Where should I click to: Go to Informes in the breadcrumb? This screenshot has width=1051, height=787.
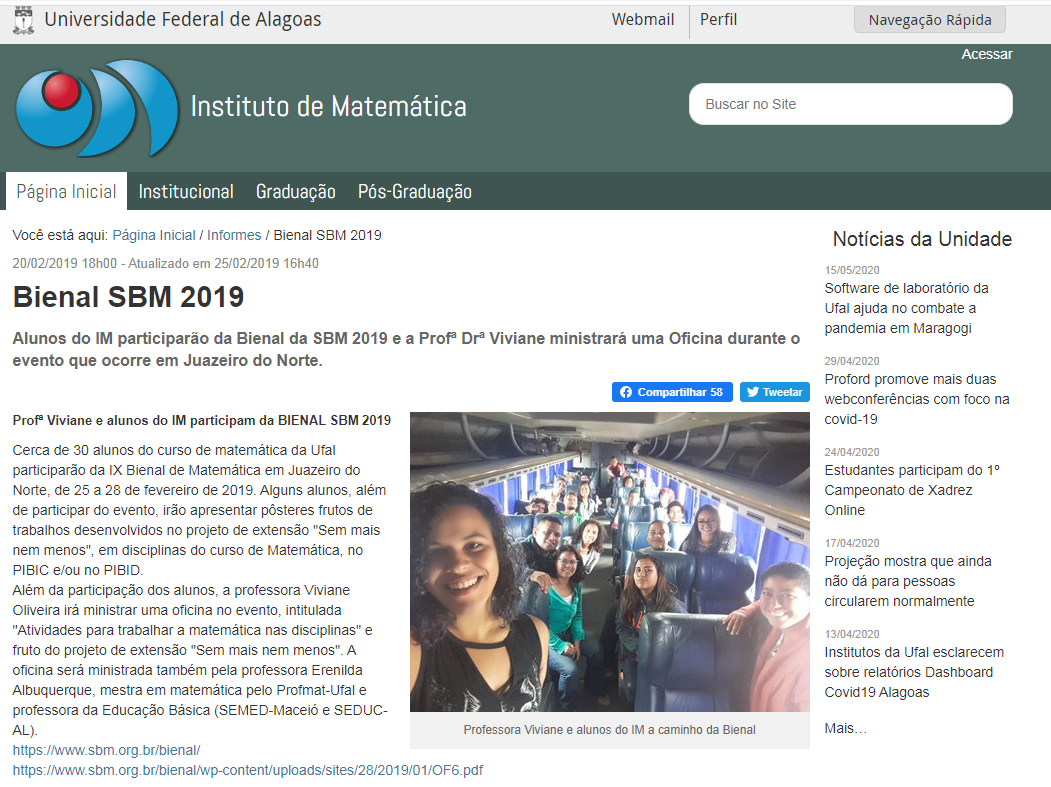[234, 235]
